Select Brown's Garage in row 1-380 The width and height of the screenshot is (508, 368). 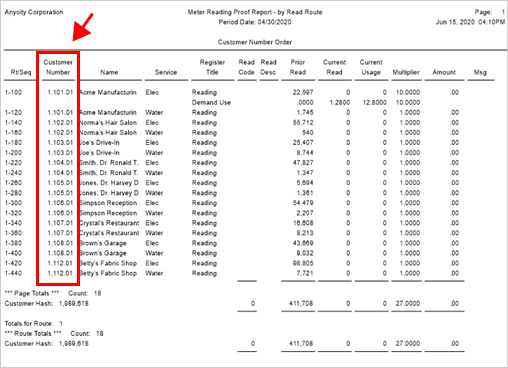pos(103,243)
